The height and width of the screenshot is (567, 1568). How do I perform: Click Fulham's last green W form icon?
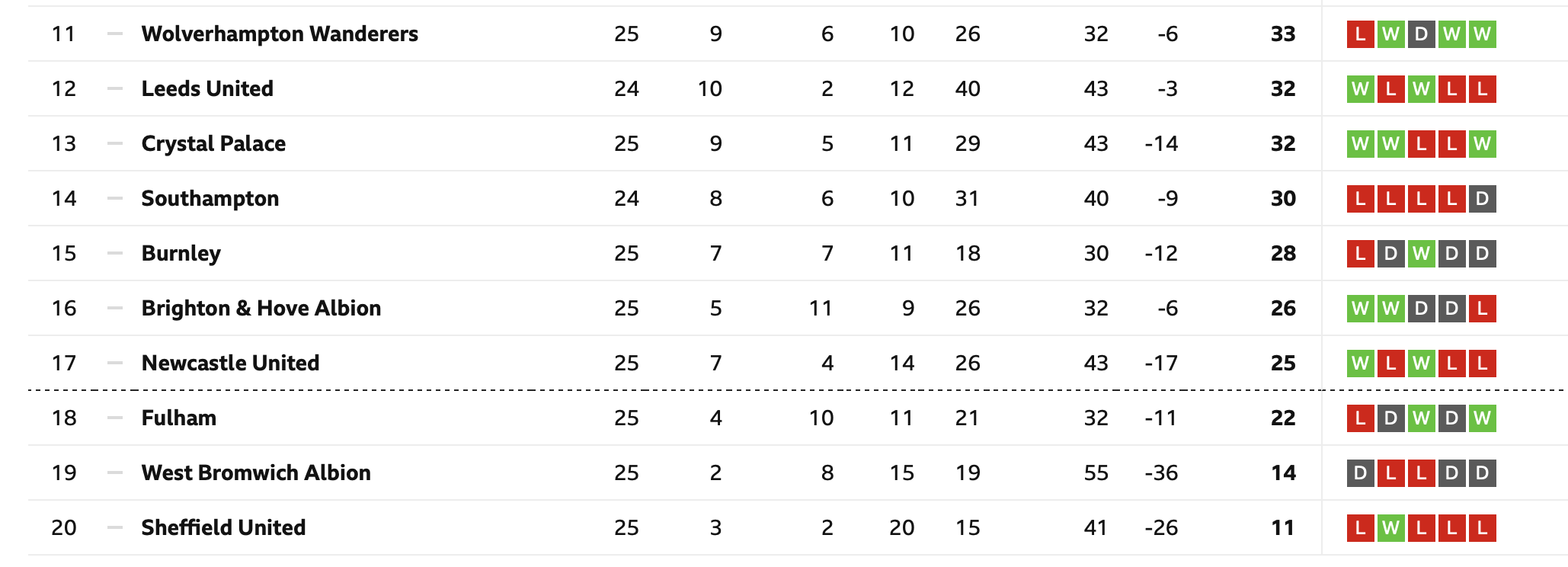(1483, 418)
